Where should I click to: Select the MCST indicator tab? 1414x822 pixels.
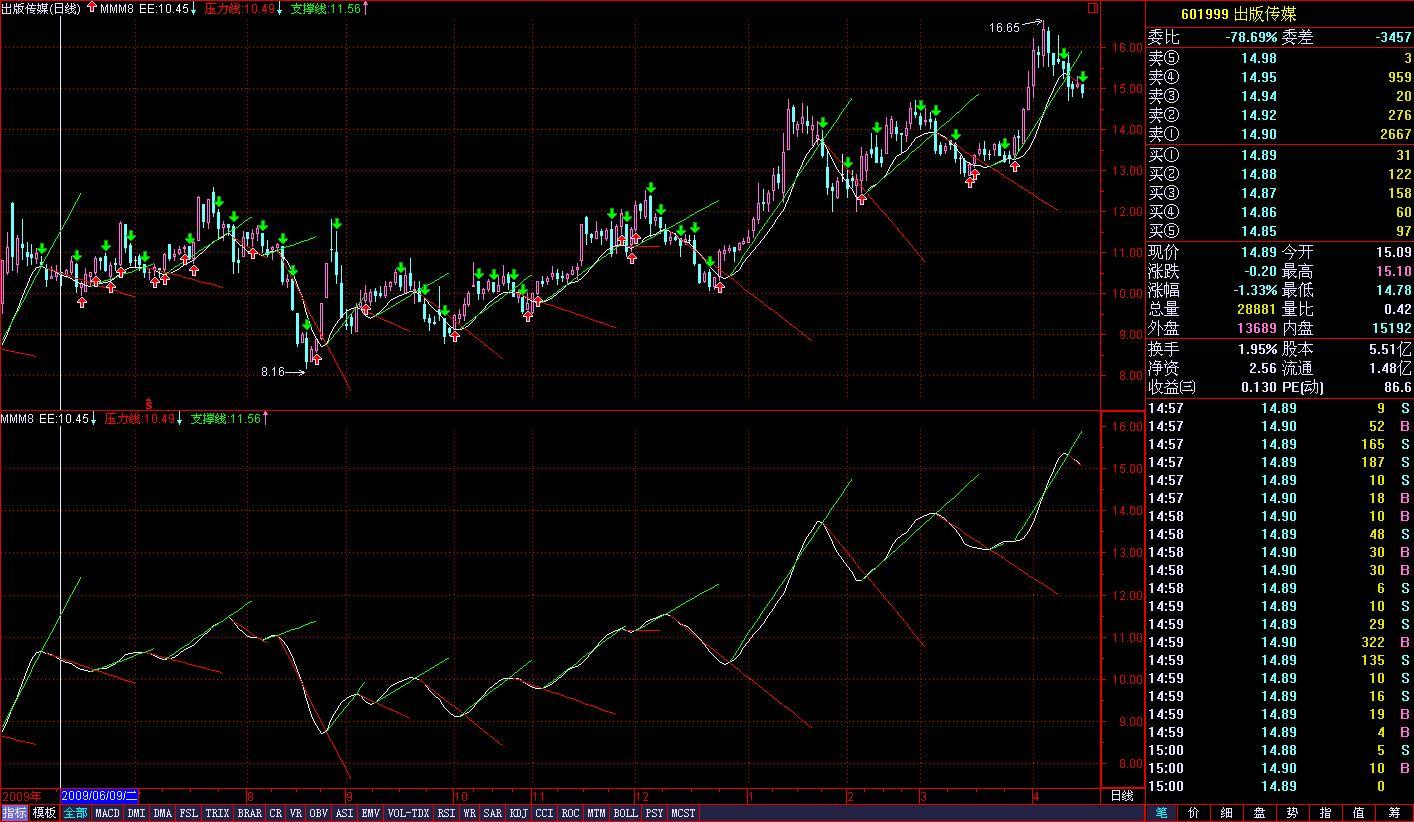pyautogui.click(x=684, y=814)
